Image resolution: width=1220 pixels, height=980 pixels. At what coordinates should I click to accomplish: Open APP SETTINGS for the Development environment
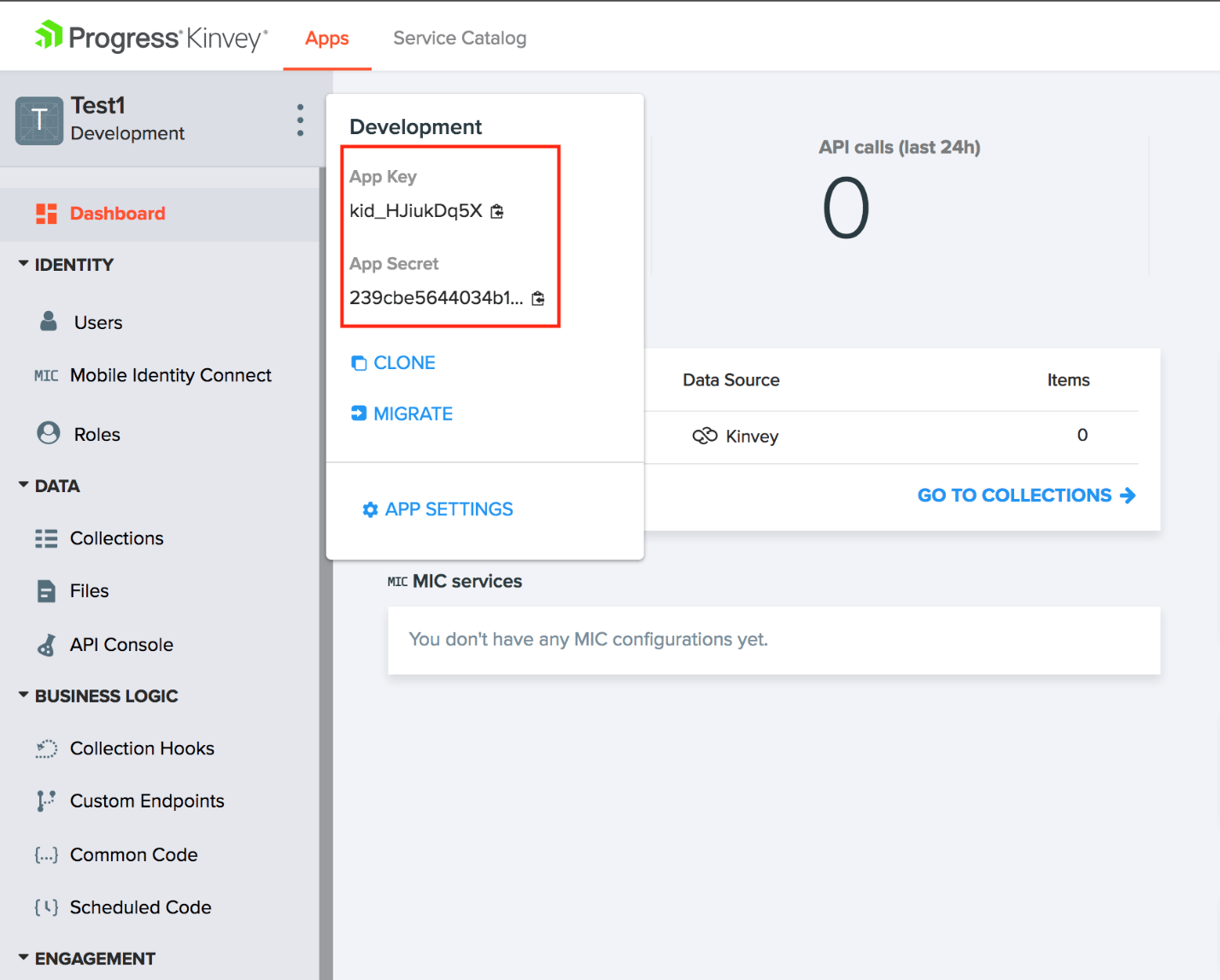[437, 508]
